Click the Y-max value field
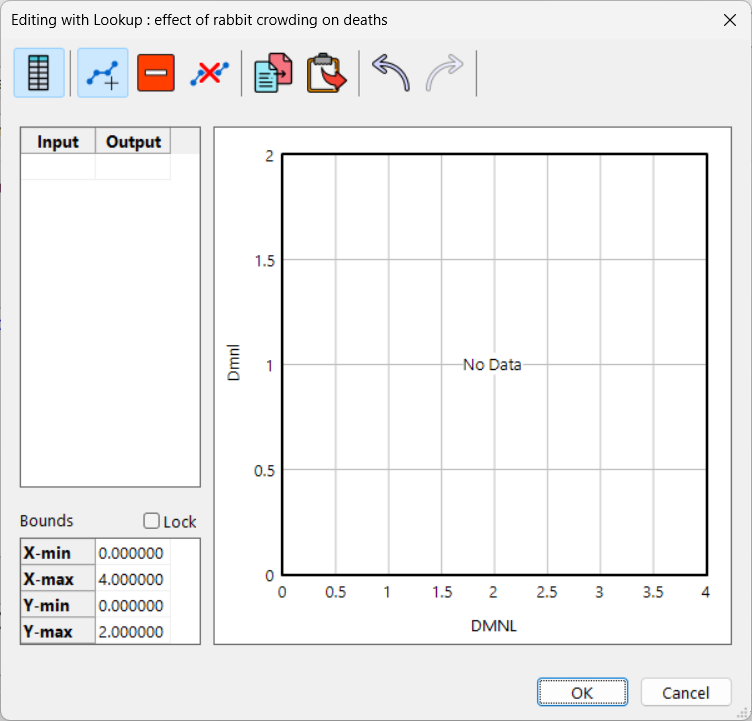This screenshot has width=752, height=721. [x=133, y=631]
